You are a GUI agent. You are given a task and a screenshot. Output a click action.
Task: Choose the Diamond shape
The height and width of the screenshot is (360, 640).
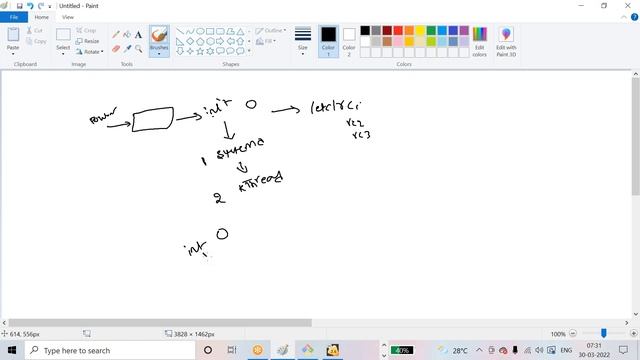tap(190, 41)
